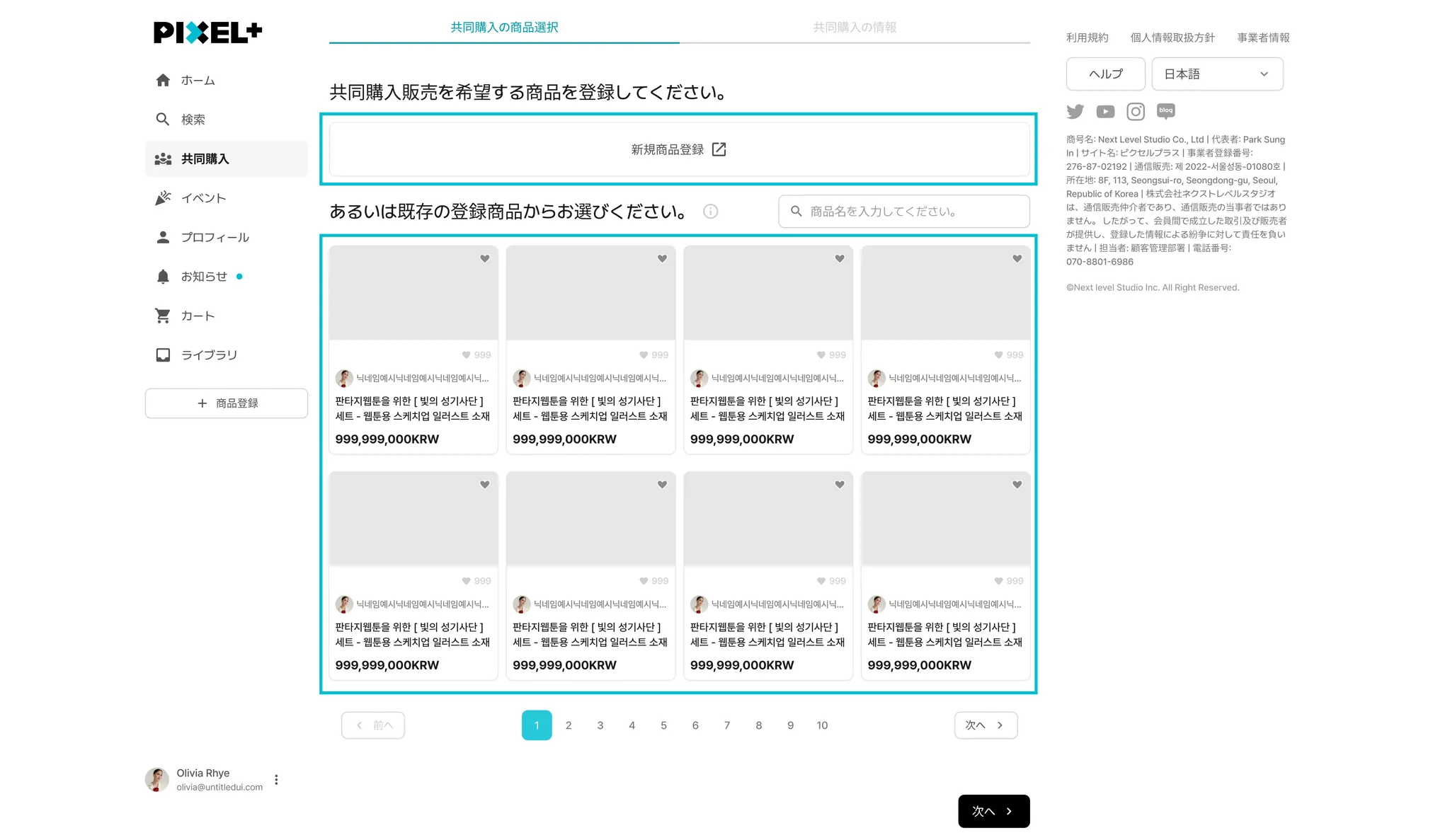Click the black 次へ button at bottom
Viewport: 1450px width, 840px height.
click(x=993, y=811)
